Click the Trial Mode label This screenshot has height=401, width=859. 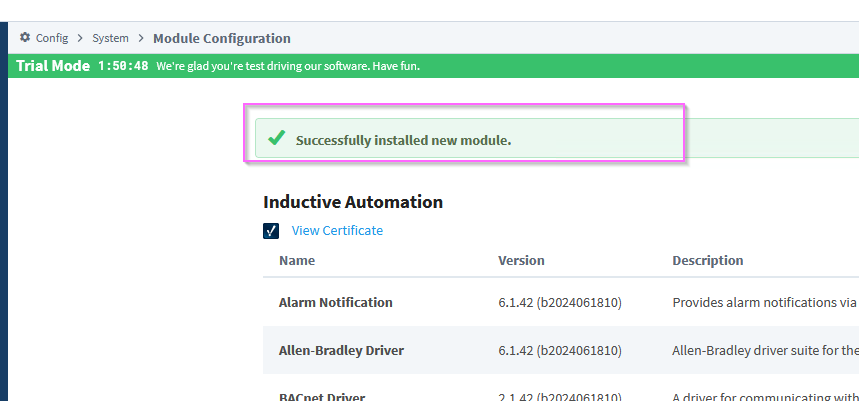[x=53, y=66]
